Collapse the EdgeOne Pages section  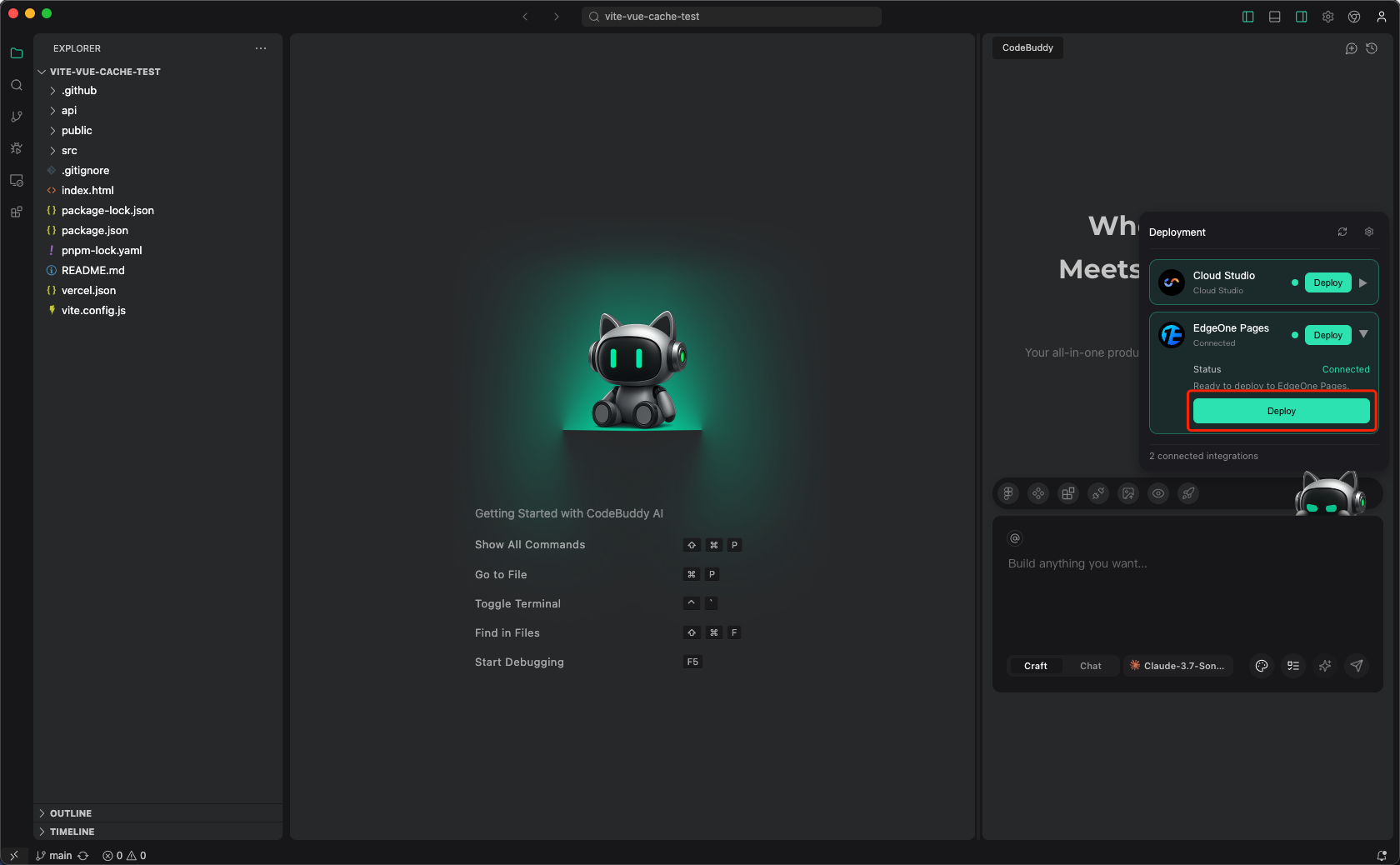click(x=1363, y=334)
